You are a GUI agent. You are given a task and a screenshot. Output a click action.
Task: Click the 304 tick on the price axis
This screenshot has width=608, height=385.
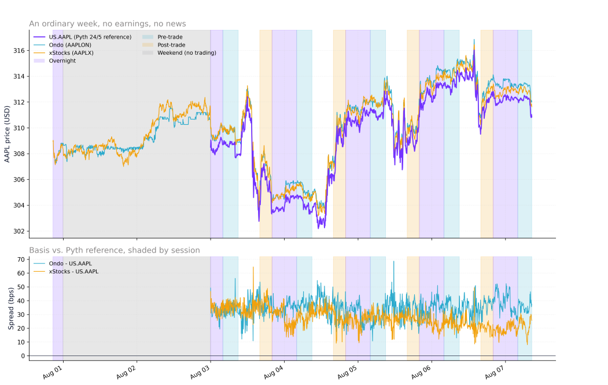(x=19, y=205)
